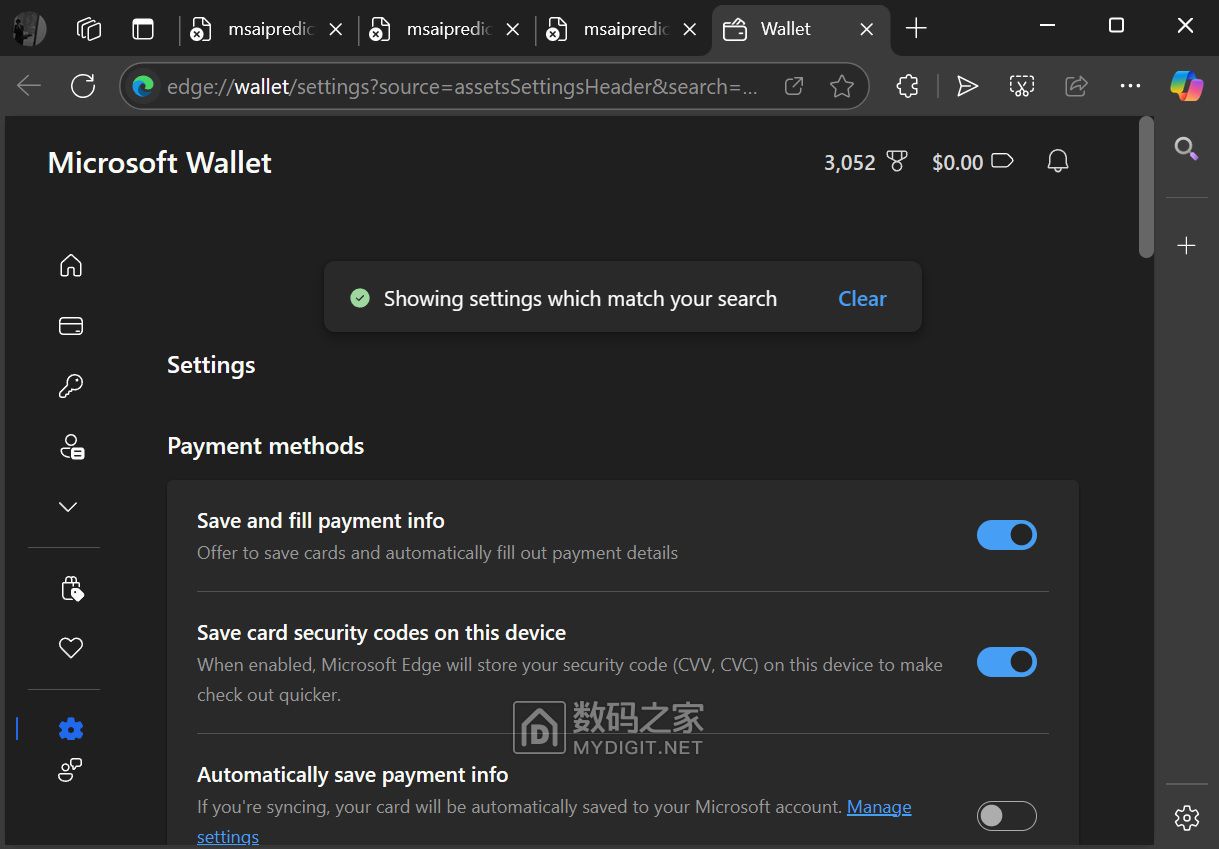Open the Extensions puzzle icon
Screen dimensions: 1219x849
[908, 86]
